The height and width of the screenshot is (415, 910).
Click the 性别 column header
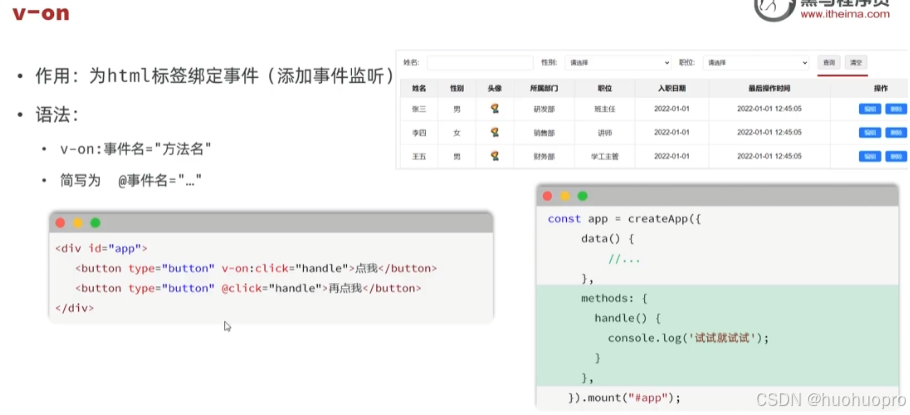click(x=457, y=88)
